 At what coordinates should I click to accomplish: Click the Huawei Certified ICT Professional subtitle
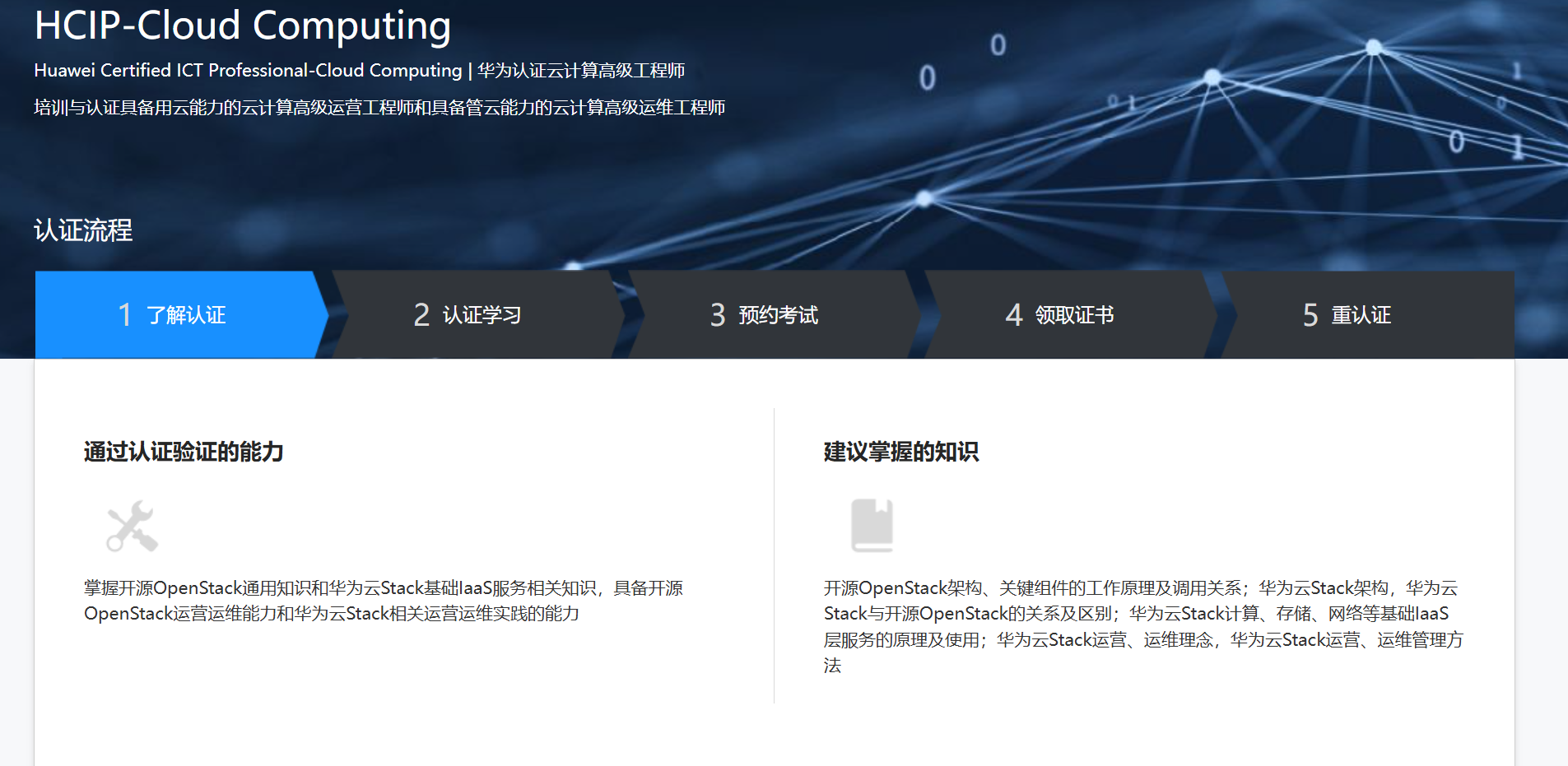(x=360, y=71)
